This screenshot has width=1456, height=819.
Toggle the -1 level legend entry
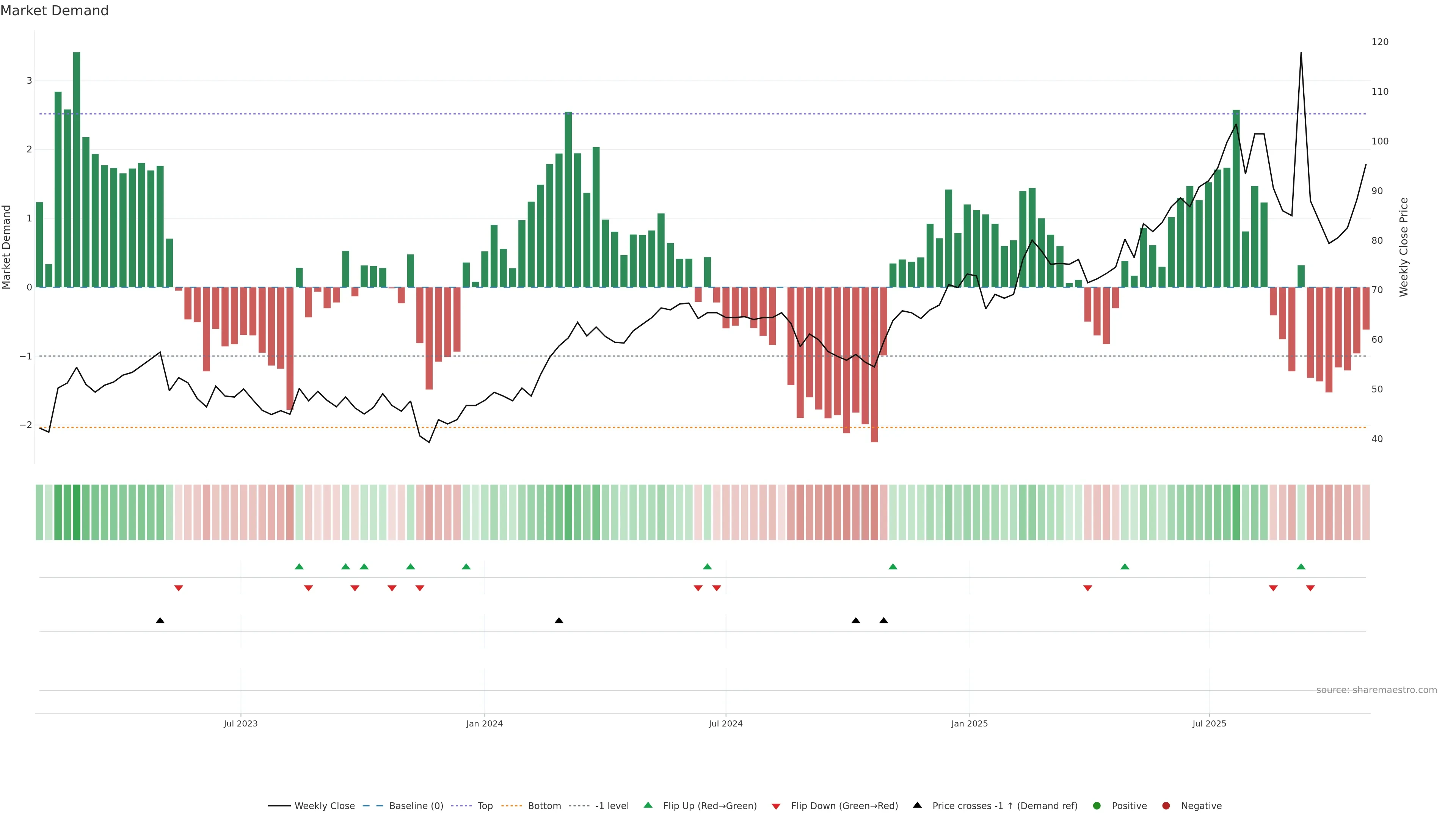612,806
